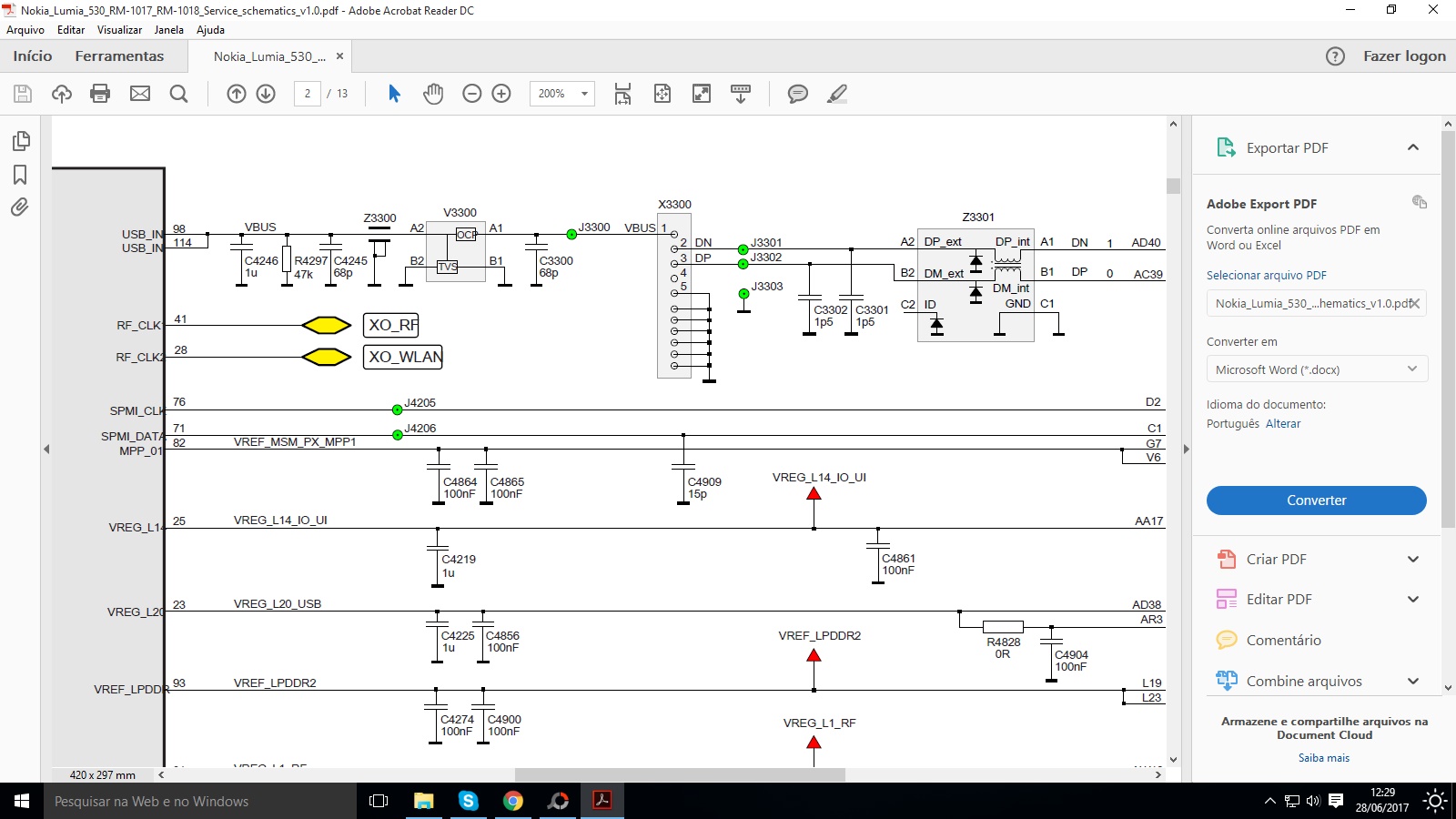The image size is (1456, 819).
Task: Click the fit width scrolling icon
Action: click(x=622, y=94)
